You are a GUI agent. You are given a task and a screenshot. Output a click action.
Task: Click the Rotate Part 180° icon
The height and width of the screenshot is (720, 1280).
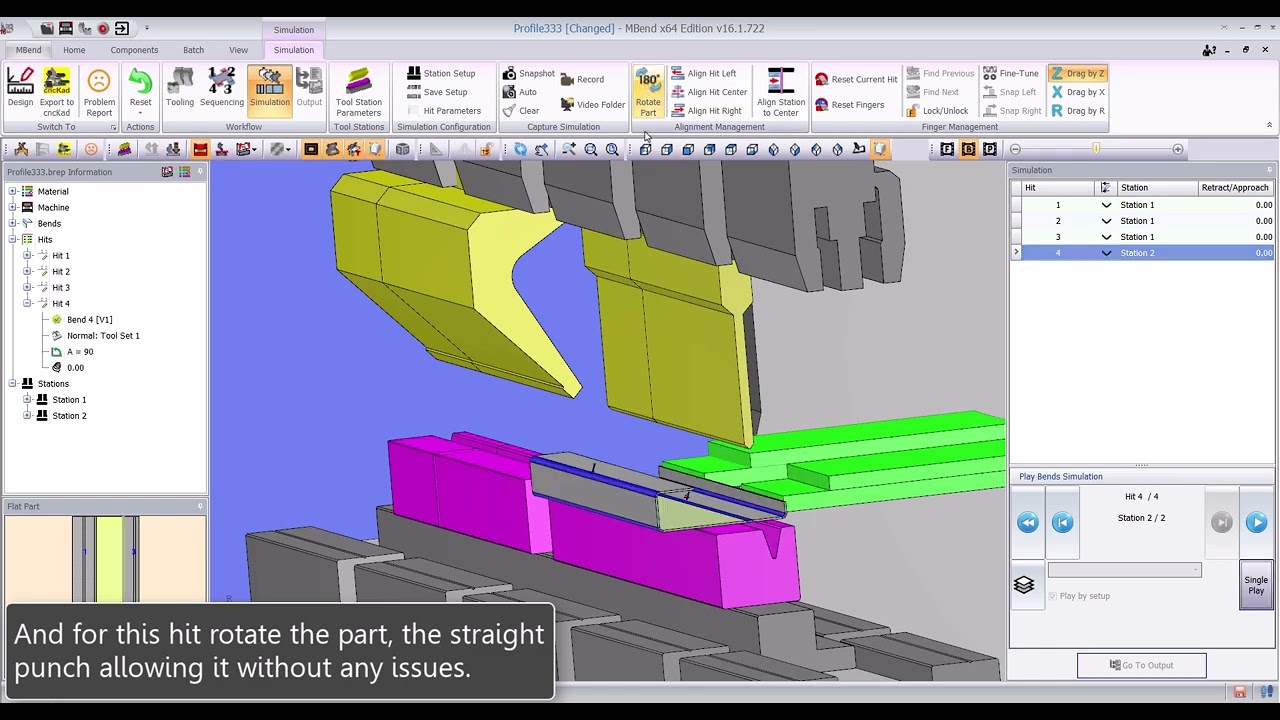(648, 93)
